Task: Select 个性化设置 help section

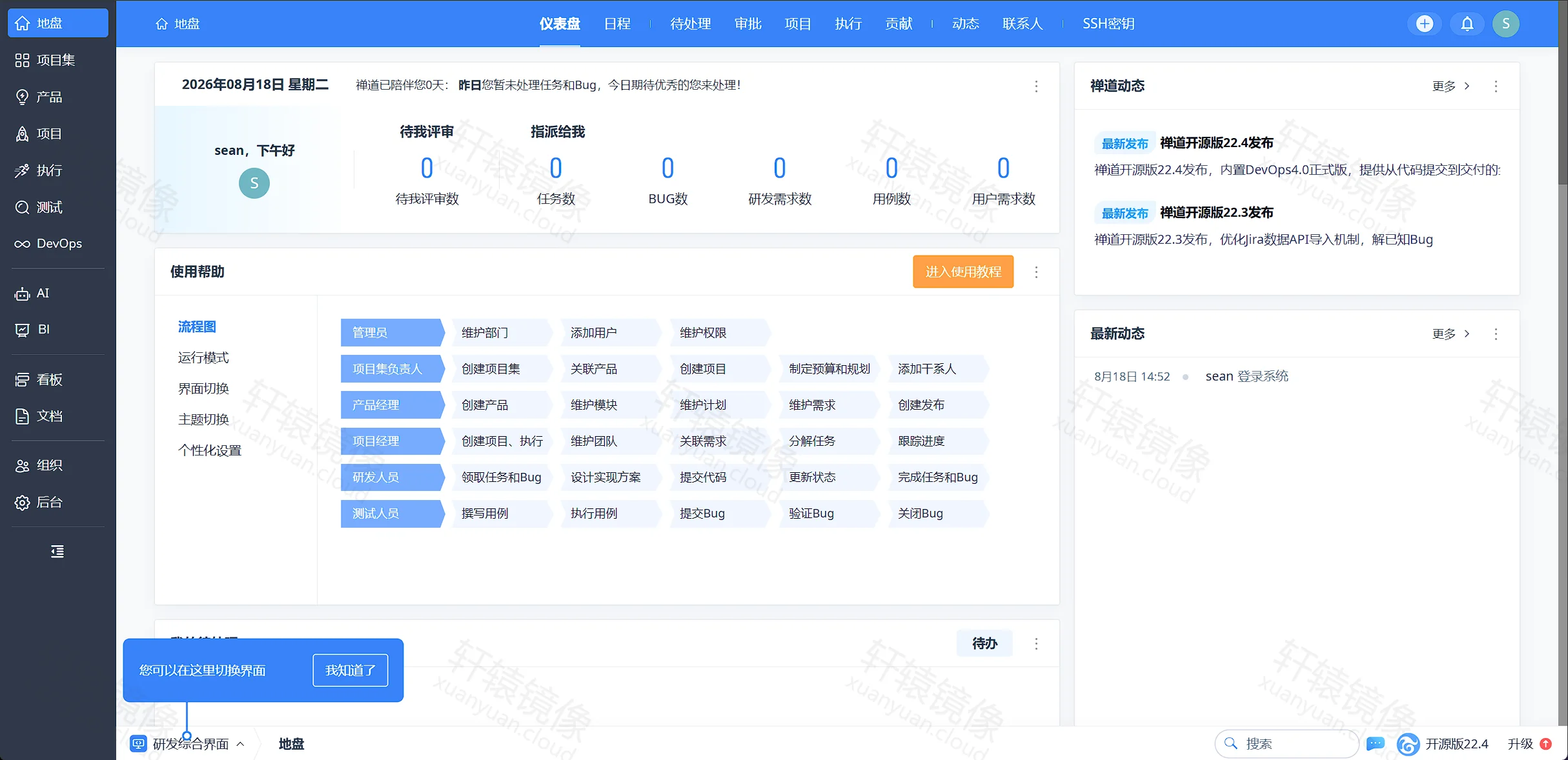Action: [x=210, y=450]
